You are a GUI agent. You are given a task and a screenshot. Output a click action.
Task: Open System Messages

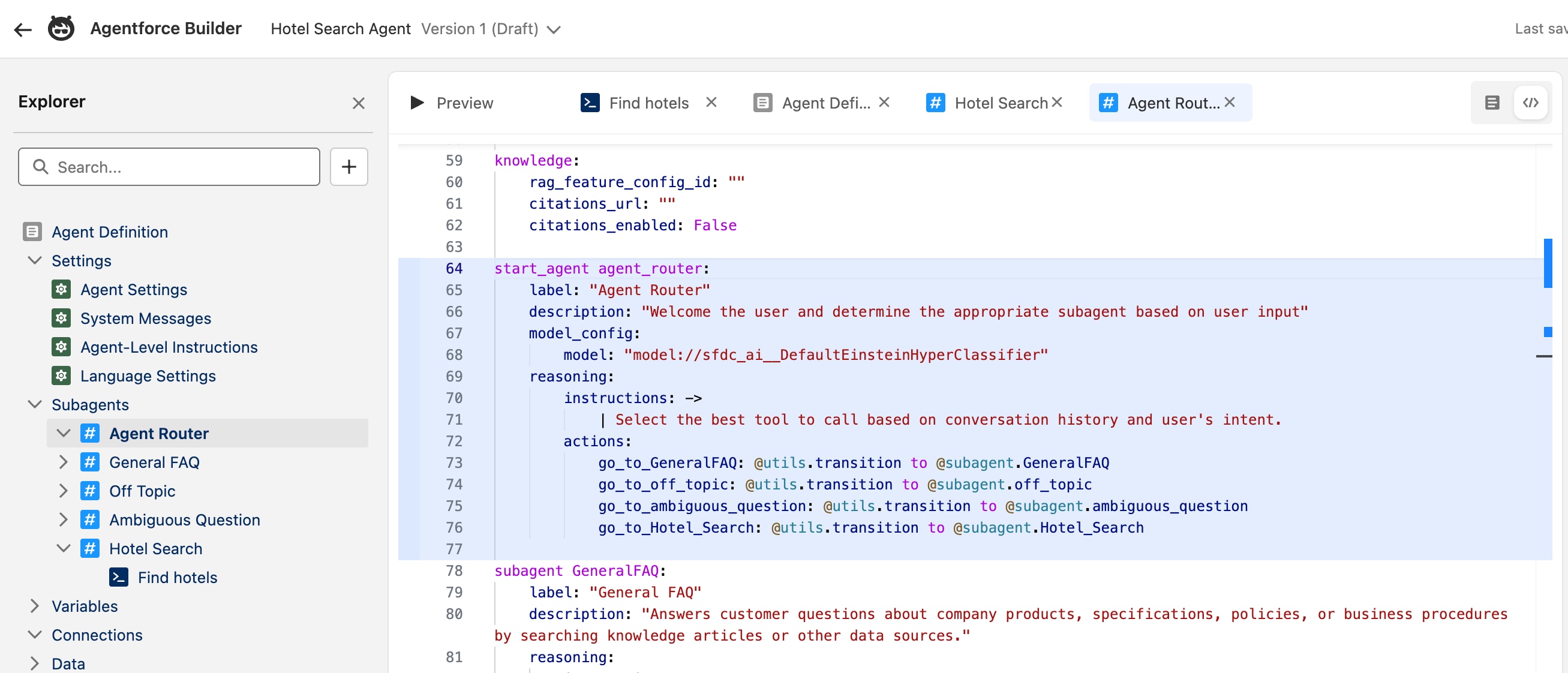146,319
